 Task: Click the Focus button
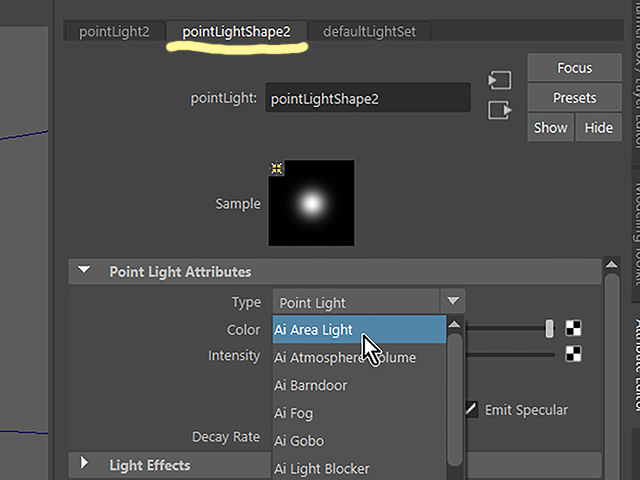coord(574,67)
